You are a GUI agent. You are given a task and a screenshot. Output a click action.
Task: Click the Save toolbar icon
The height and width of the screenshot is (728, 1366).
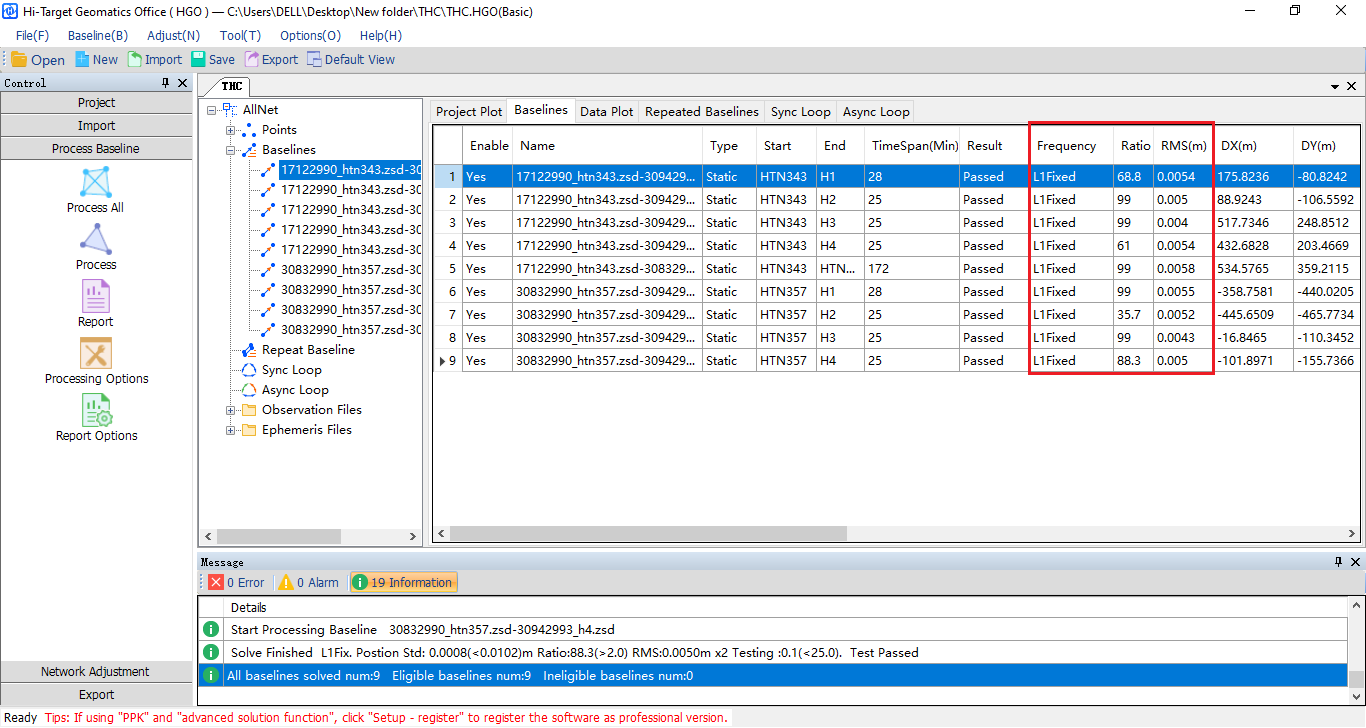(199, 60)
